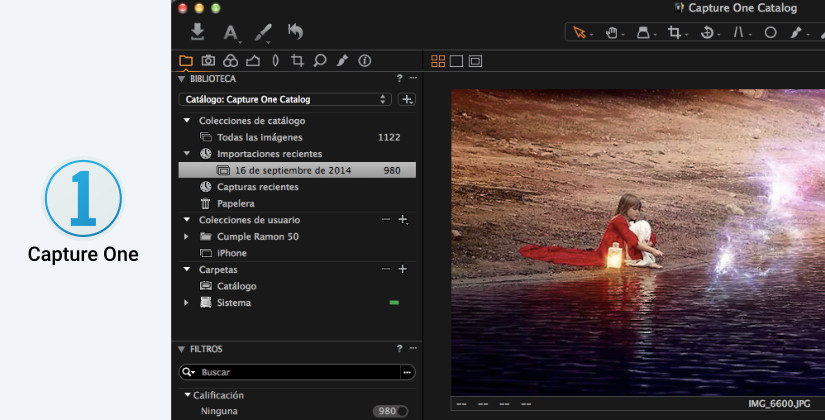Image resolution: width=825 pixels, height=420 pixels.
Task: Switch viewer to single image view
Action: [x=456, y=61]
